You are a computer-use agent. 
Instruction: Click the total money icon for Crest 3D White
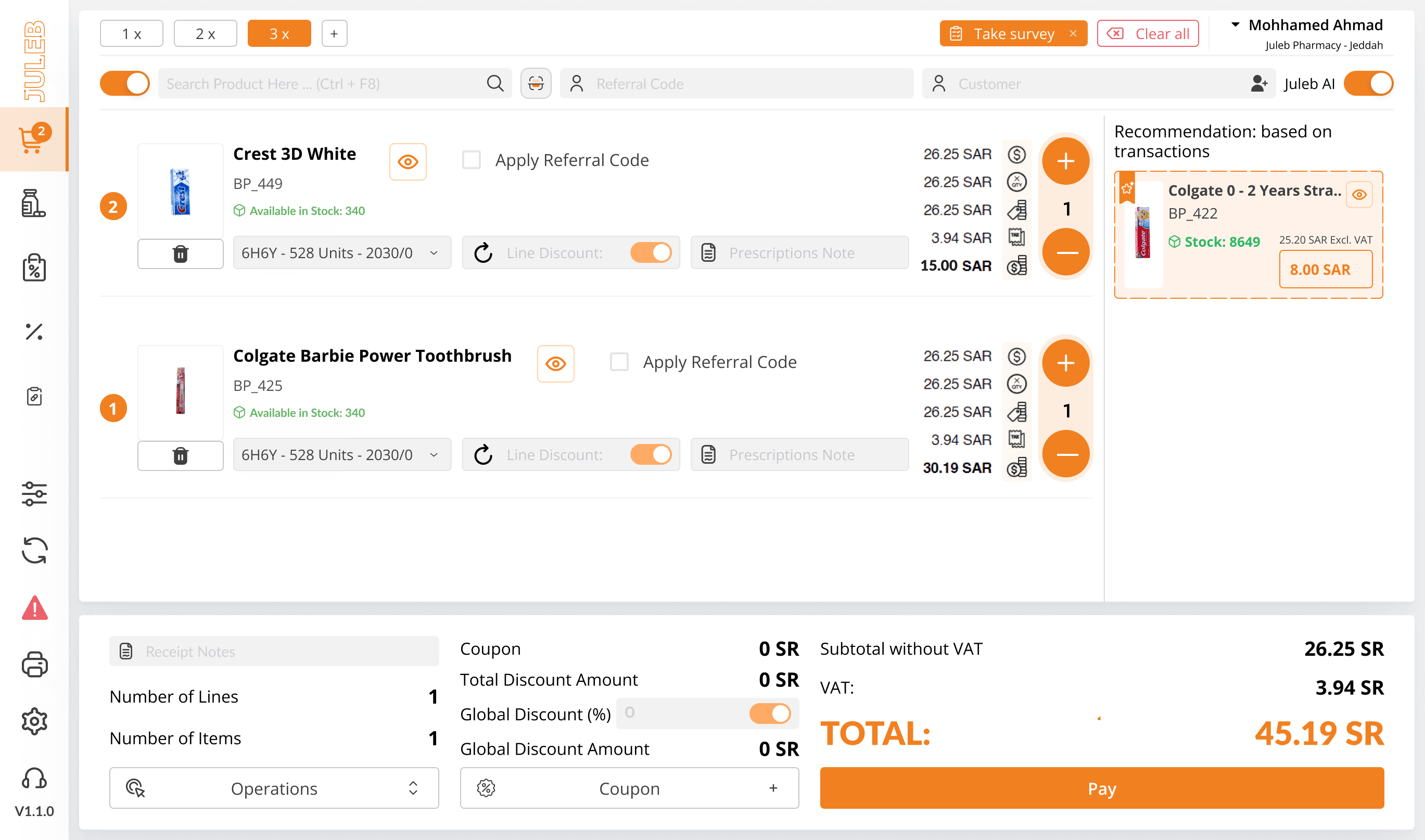pyautogui.click(x=1016, y=265)
